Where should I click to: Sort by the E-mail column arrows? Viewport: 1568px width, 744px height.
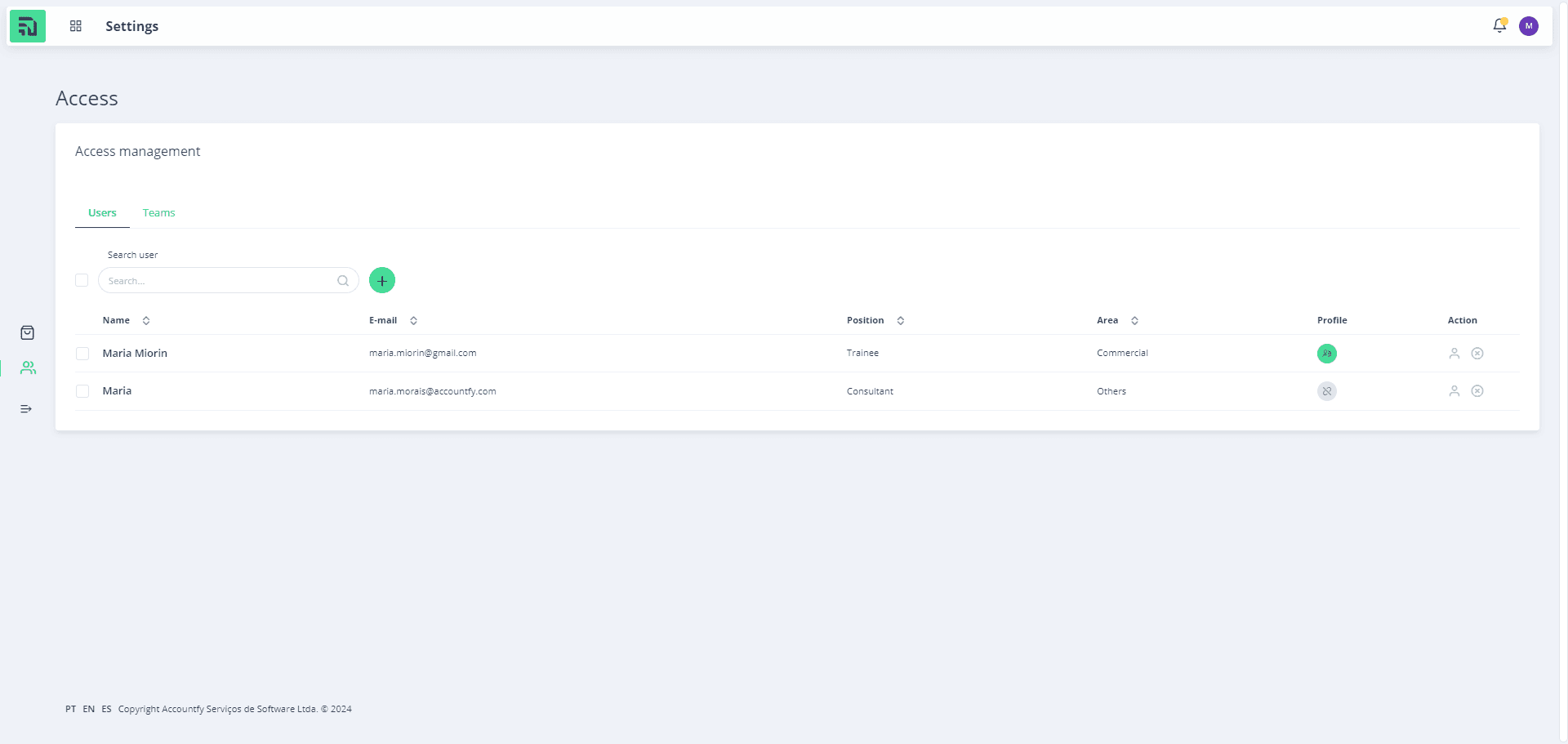(414, 321)
